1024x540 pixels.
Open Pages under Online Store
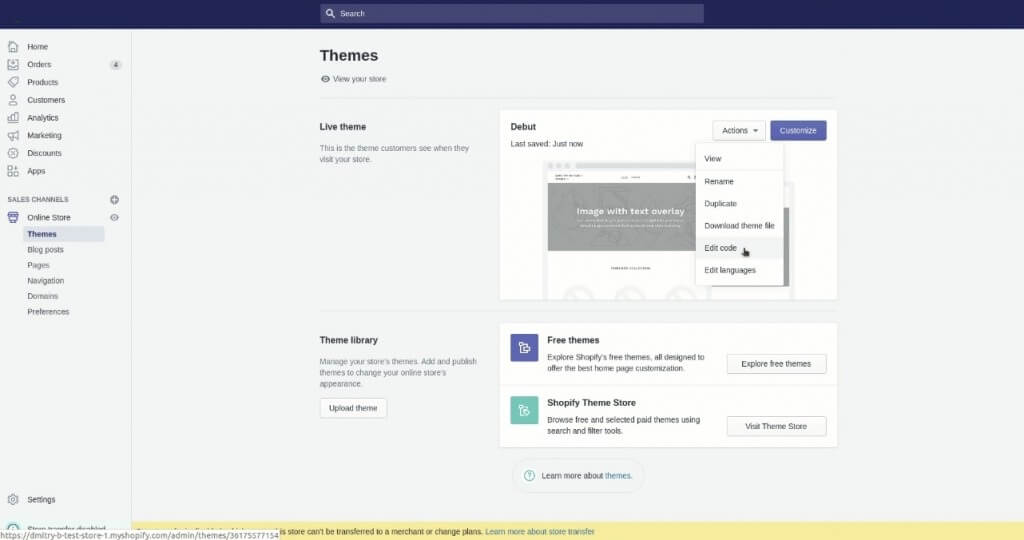pyautogui.click(x=38, y=265)
